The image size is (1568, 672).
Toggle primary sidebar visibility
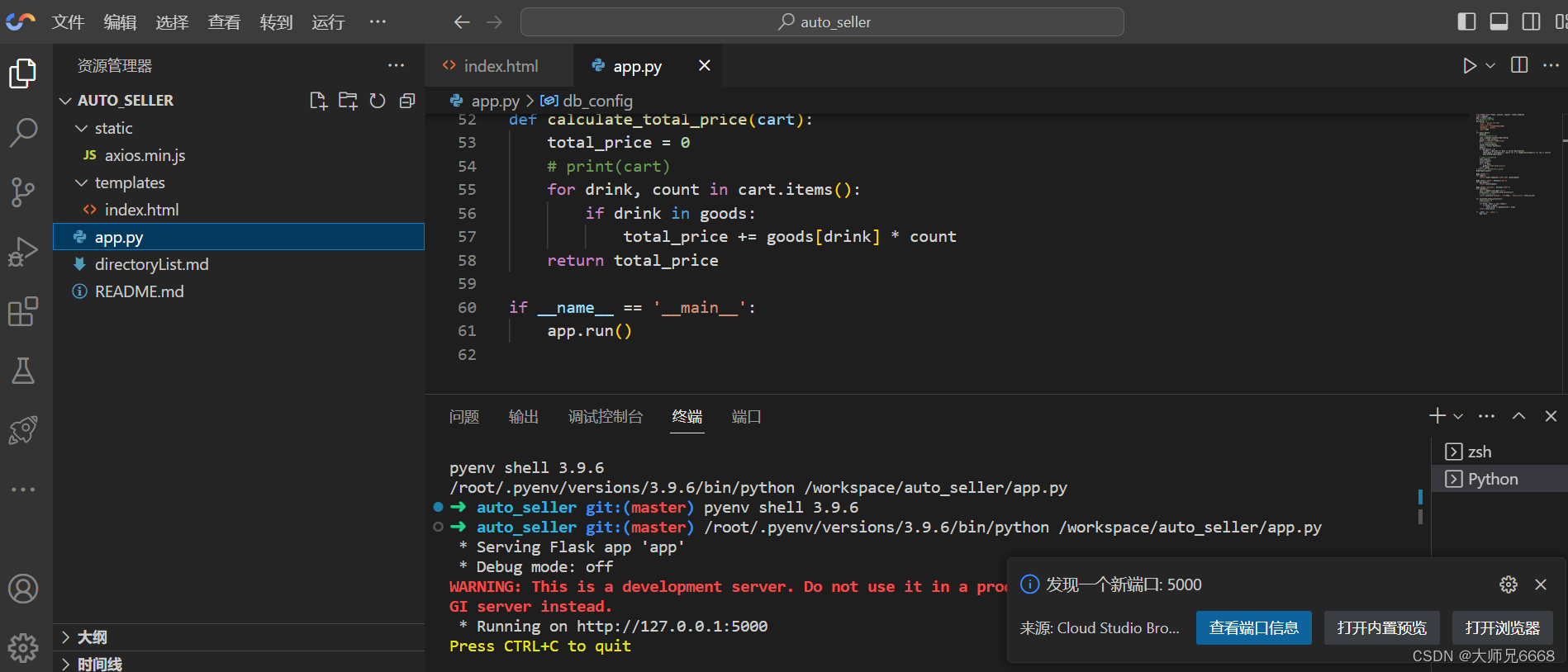(x=1467, y=21)
